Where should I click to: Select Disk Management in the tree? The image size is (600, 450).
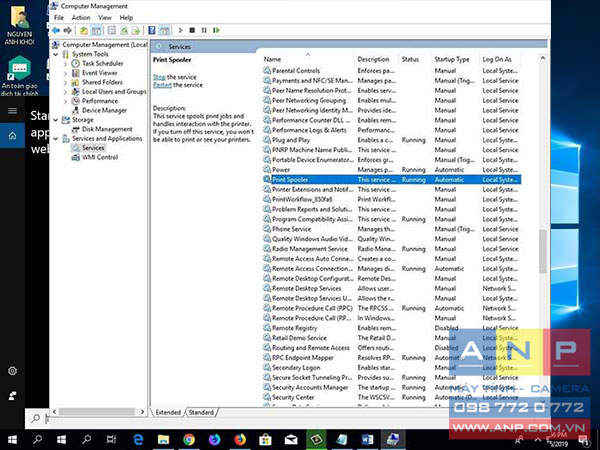(107, 129)
